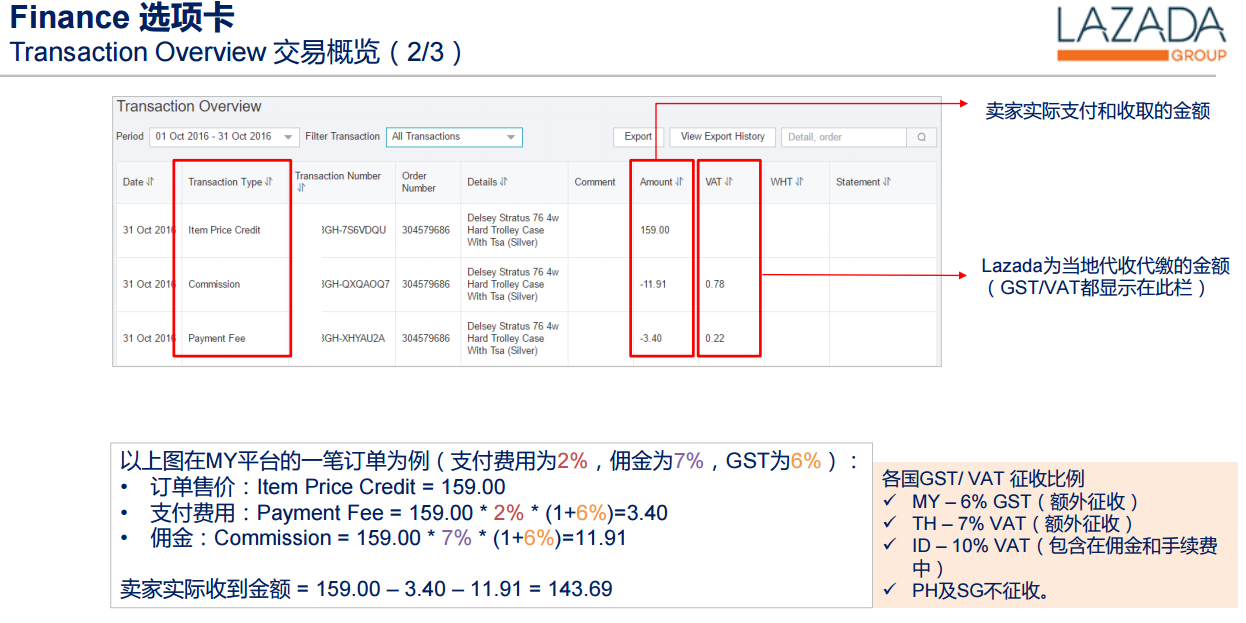Click transaction number ending QXQAOQ7
The width and height of the screenshot is (1246, 623).
click(355, 284)
